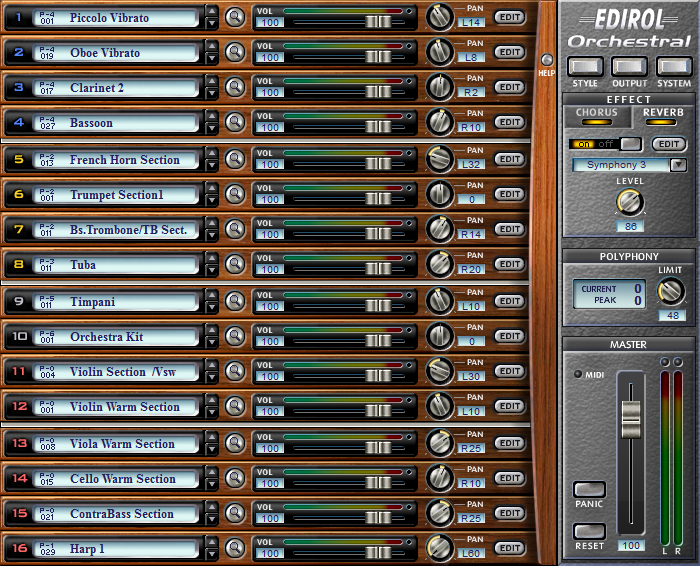
Task: Click the magnifier icon beside Harp 1
Action: 234,548
